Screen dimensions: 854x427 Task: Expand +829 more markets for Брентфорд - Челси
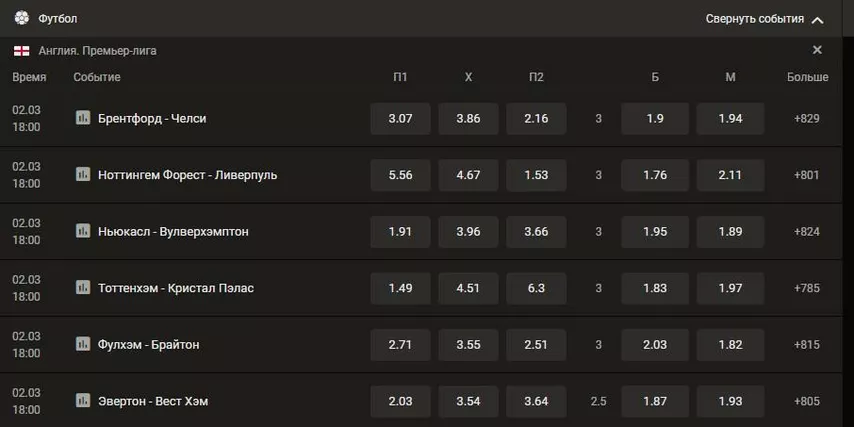pos(807,118)
